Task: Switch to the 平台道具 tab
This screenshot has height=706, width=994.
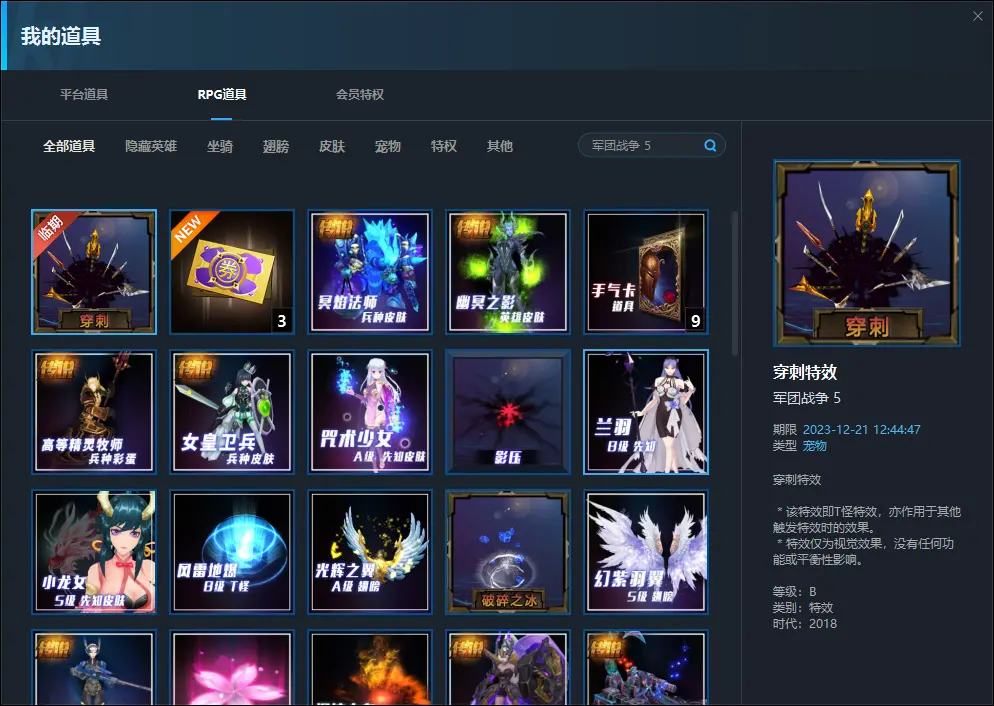Action: coord(84,94)
